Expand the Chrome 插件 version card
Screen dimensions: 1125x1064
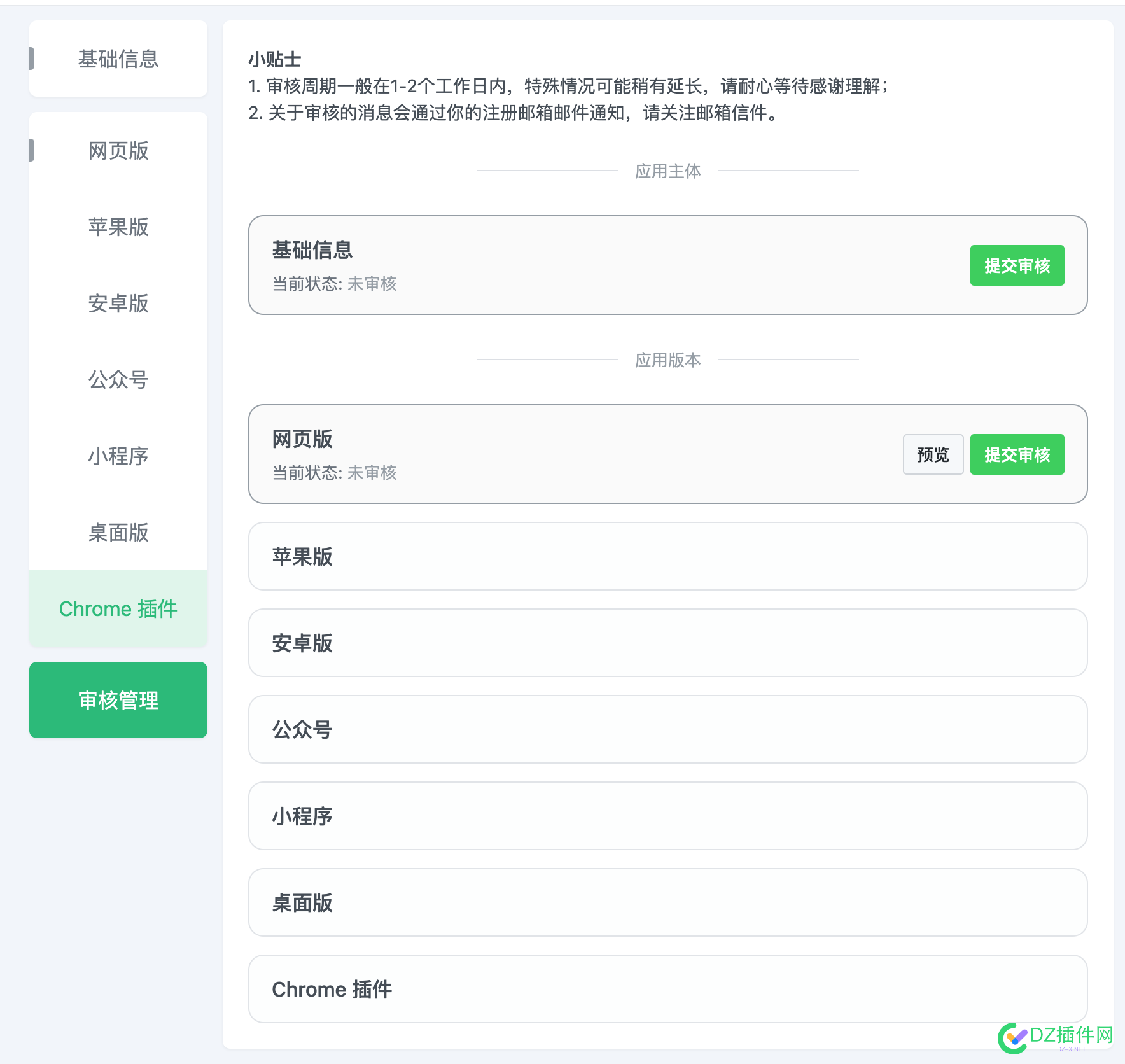667,989
